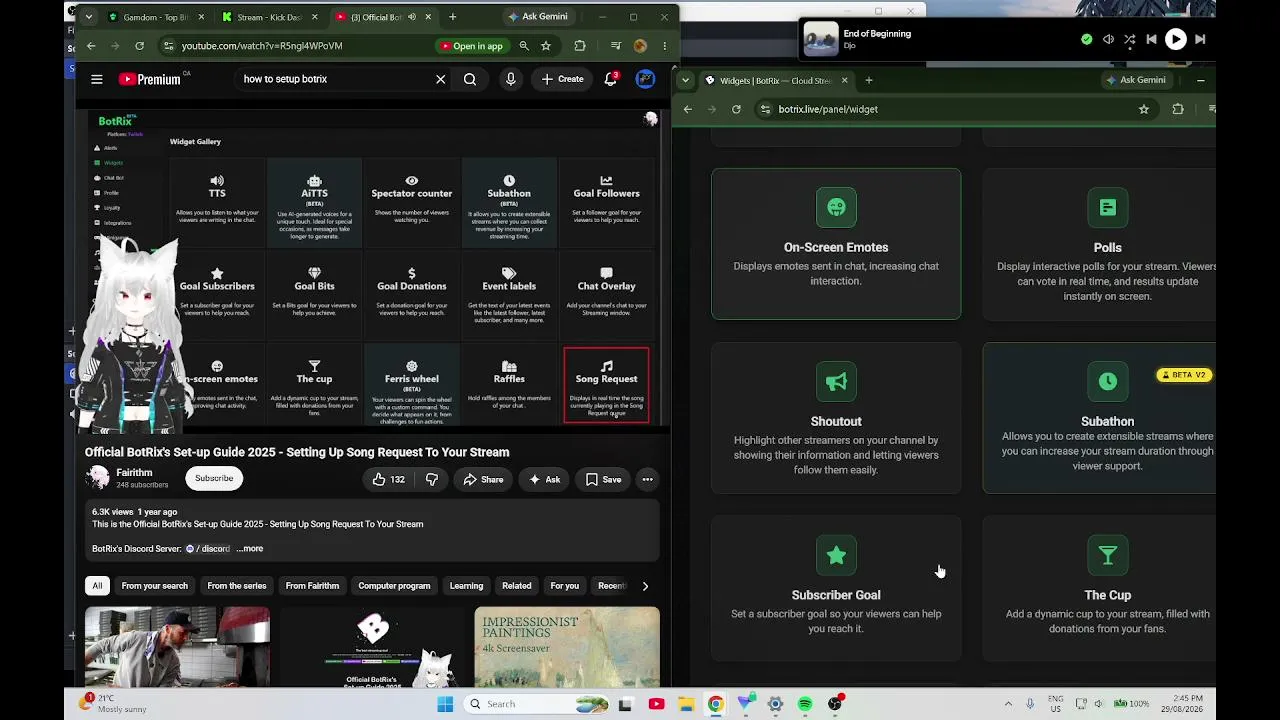This screenshot has height=720, width=1280.
Task: Open the Impressionist Paintings video thumbnail
Action: point(567,646)
